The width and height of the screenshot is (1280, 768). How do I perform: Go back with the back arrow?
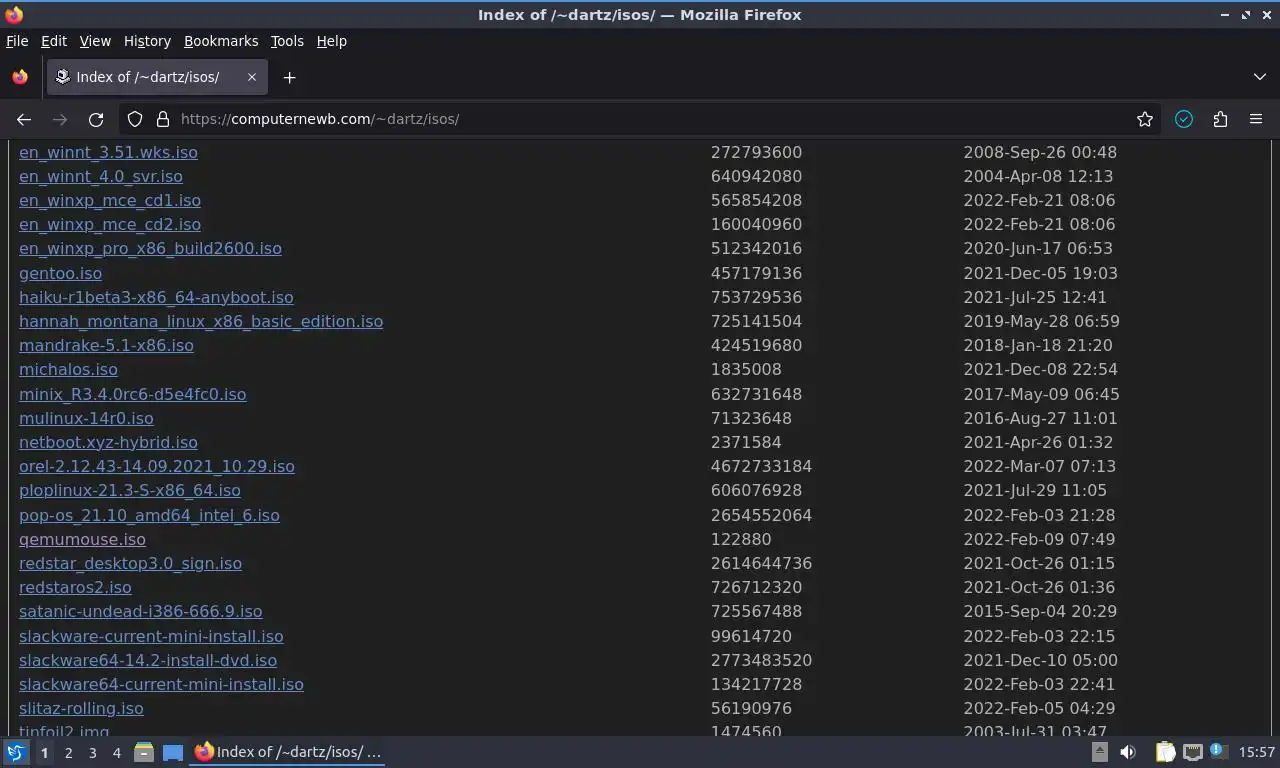click(24, 119)
